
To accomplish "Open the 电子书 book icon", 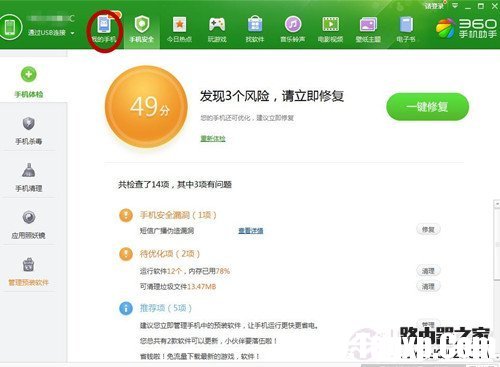I will [406, 24].
